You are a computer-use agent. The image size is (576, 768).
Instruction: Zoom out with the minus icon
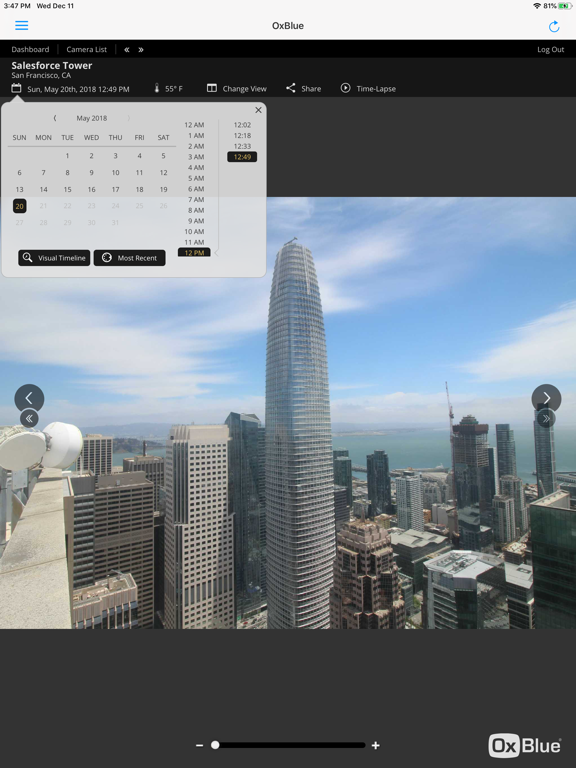(199, 745)
